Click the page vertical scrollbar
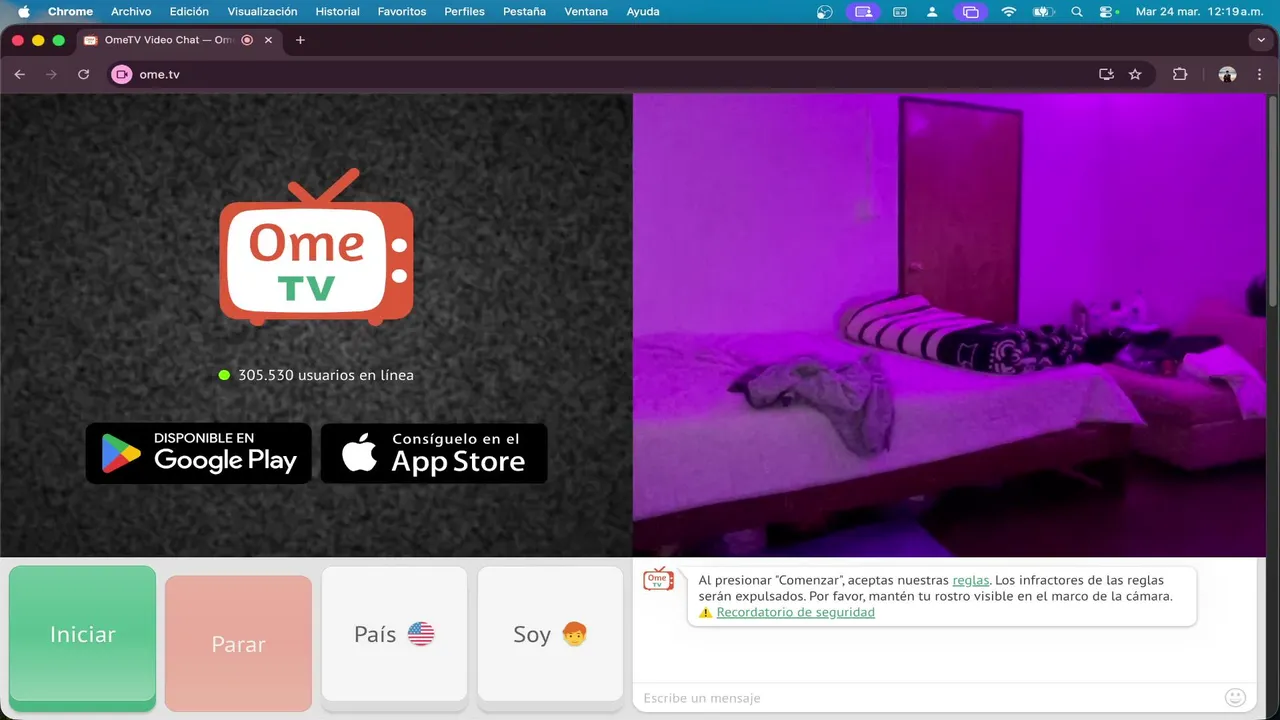Image resolution: width=1280 pixels, height=720 pixels. (1273, 200)
